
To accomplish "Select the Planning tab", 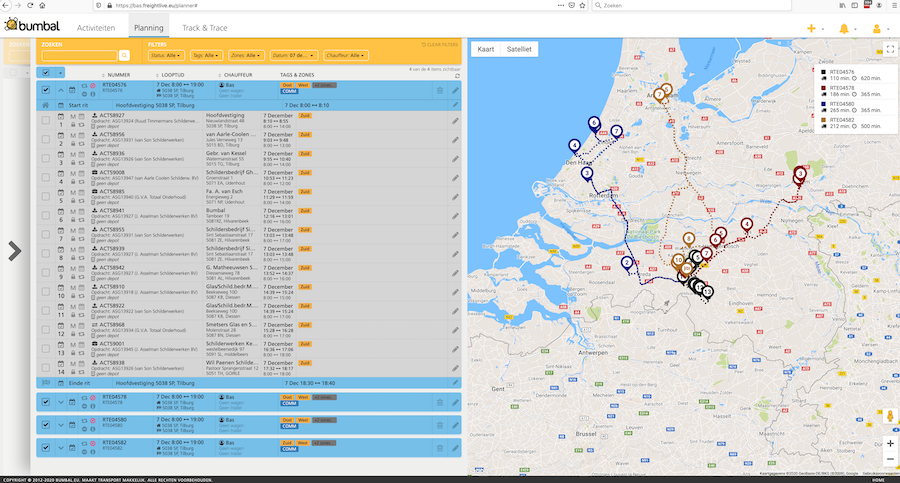I will pos(149,28).
